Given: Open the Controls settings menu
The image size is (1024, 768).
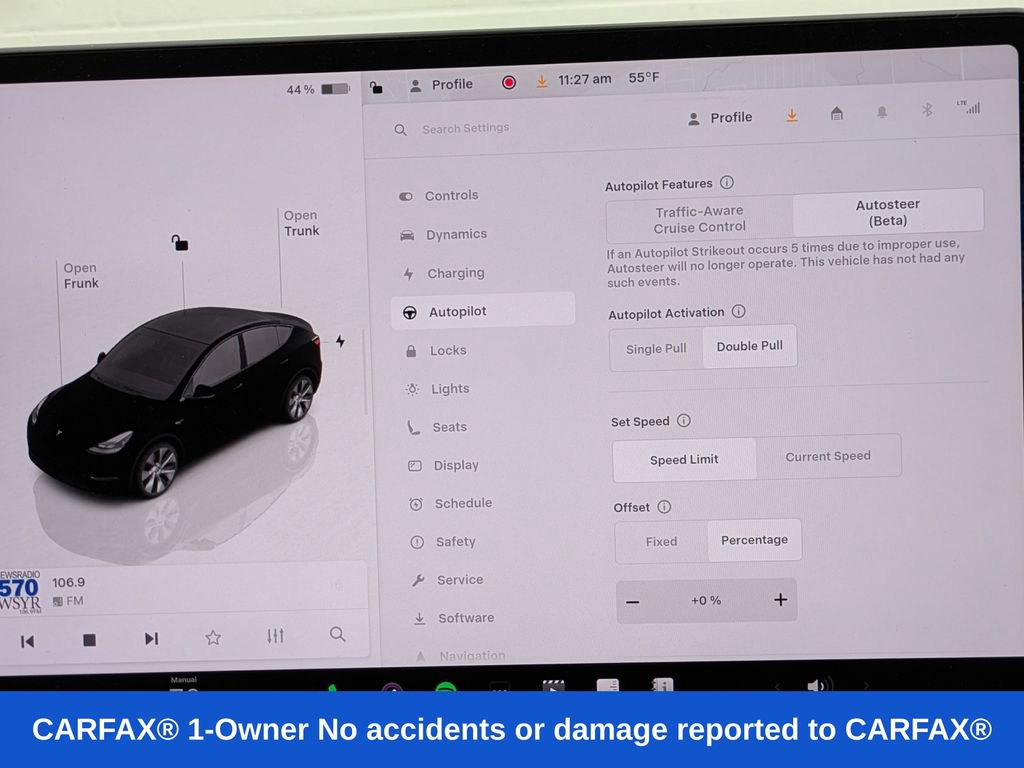Looking at the screenshot, I should click(x=451, y=195).
